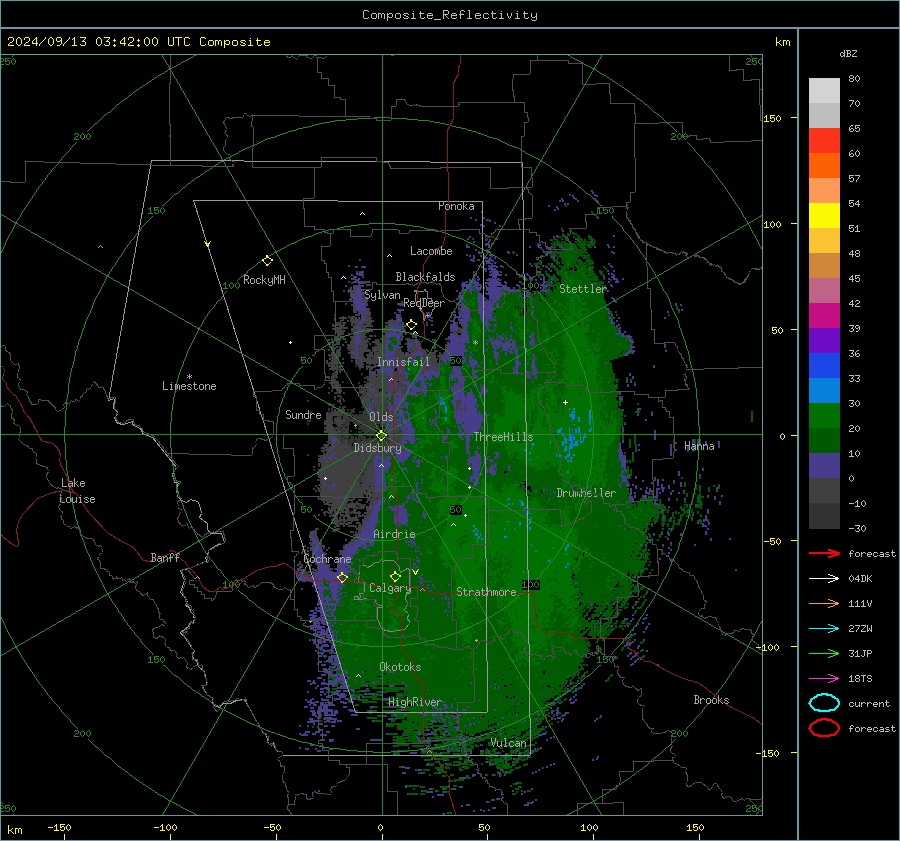Click the Didsbury city label

tap(377, 448)
